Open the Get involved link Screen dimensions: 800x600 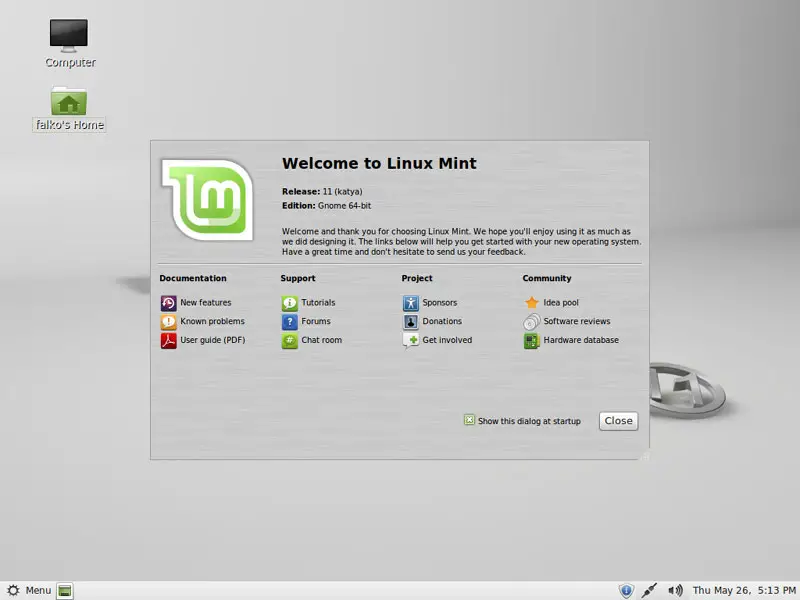(447, 340)
